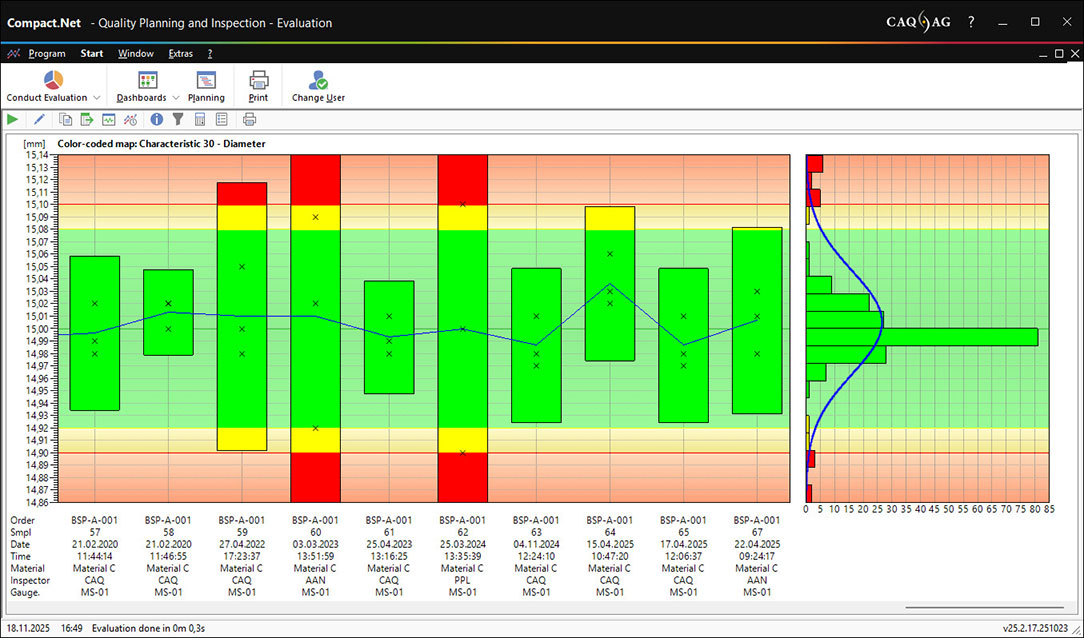
Task: Open the Program menu
Action: (x=47, y=54)
